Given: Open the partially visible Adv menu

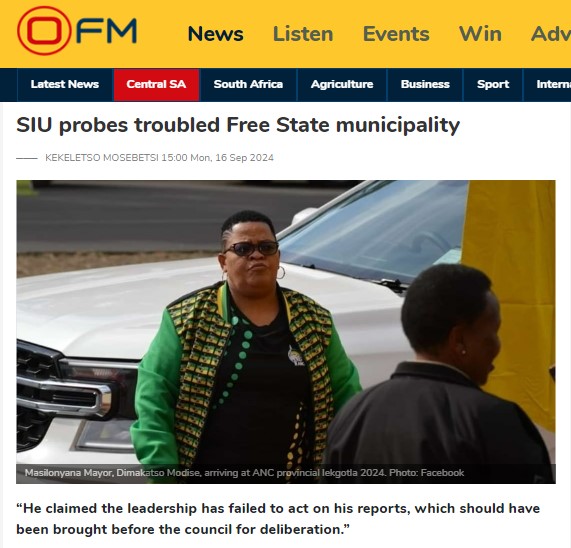Looking at the screenshot, I should click(x=551, y=34).
